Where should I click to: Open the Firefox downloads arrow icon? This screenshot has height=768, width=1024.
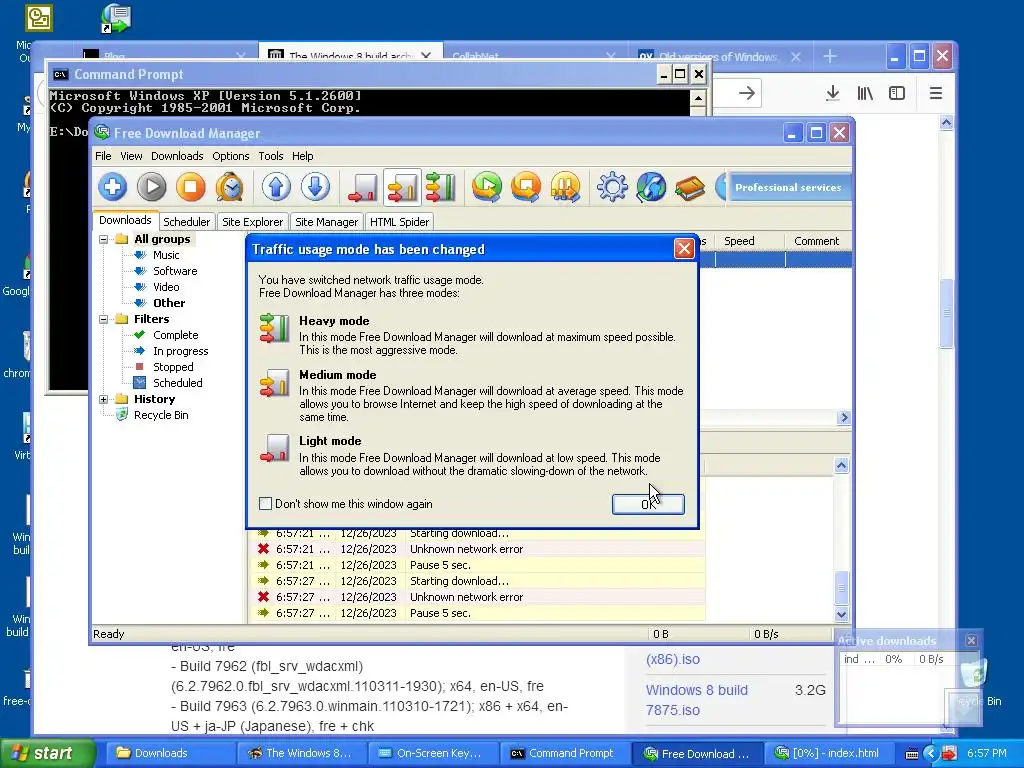tap(832, 93)
